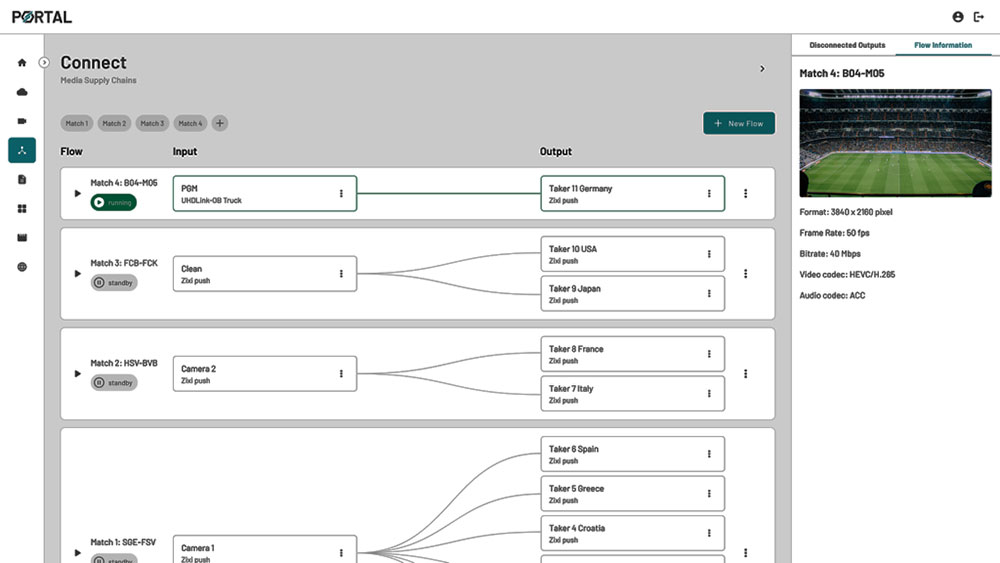The image size is (1000, 563).
Task: Click the New Flow button
Action: pos(739,123)
